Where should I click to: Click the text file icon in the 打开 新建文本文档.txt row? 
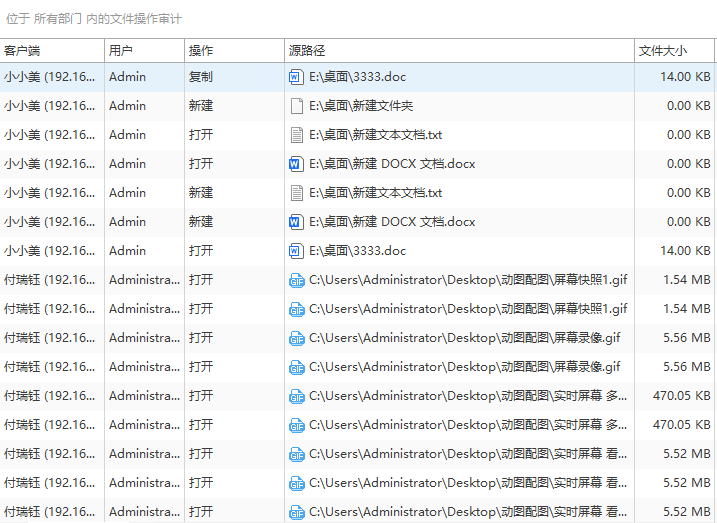[x=296, y=135]
